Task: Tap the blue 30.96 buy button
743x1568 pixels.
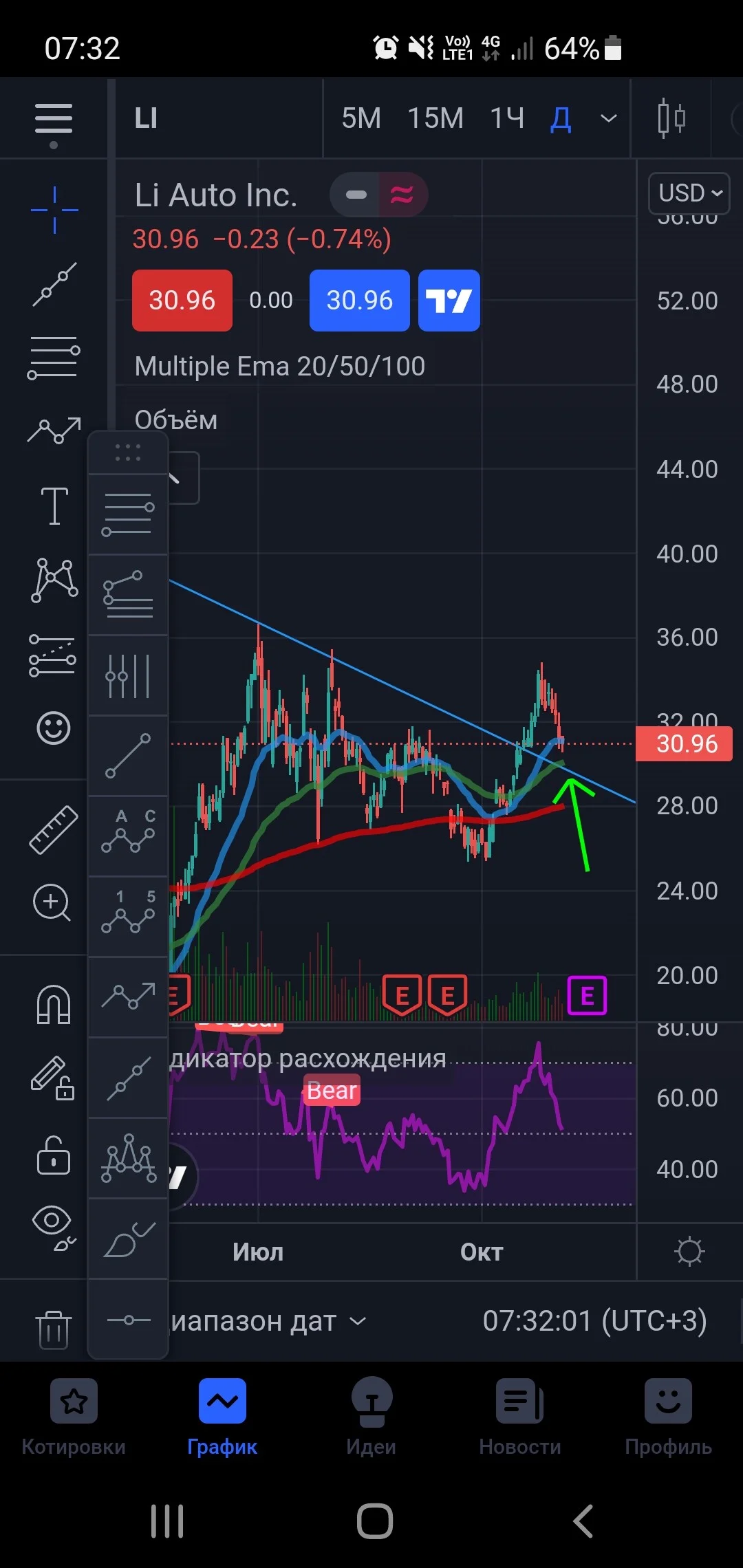Action: 360,301
